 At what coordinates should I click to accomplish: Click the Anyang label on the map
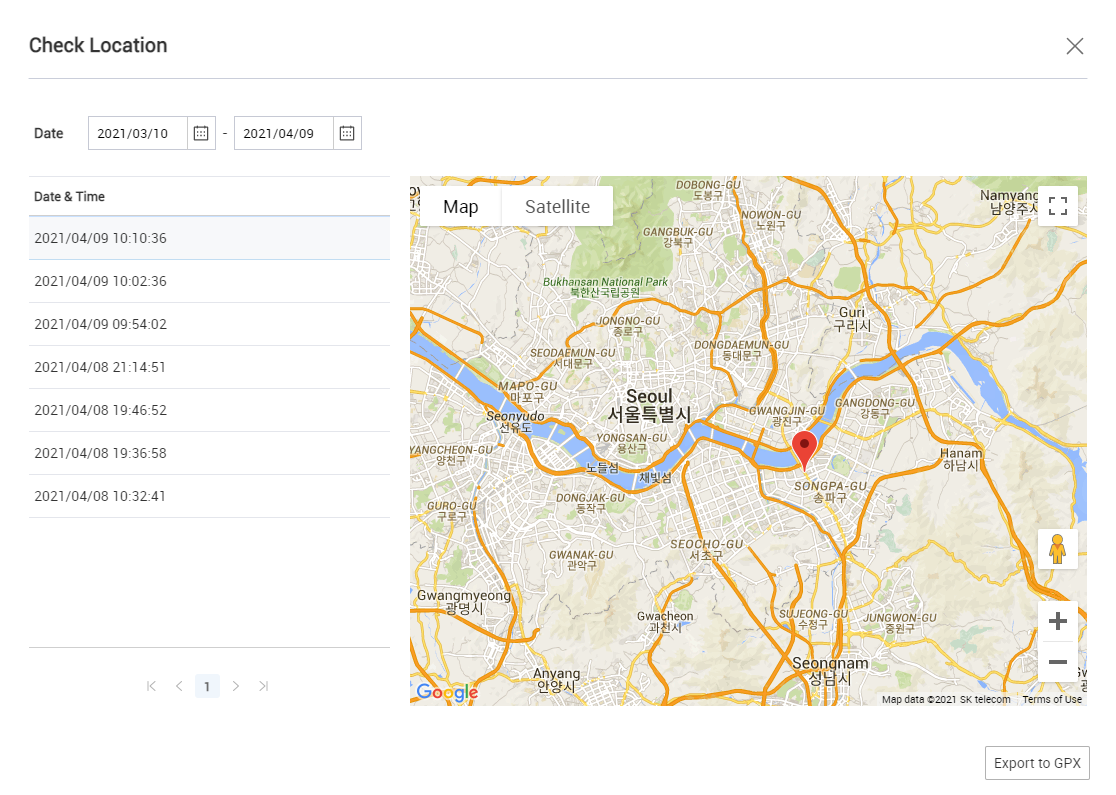pyautogui.click(x=557, y=680)
